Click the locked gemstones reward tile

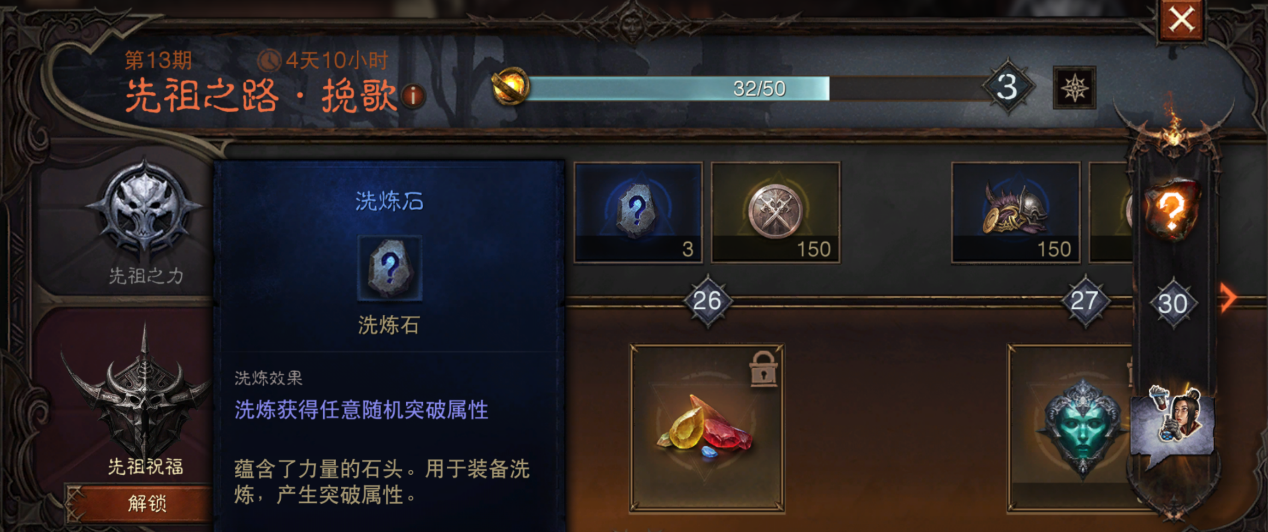click(707, 427)
